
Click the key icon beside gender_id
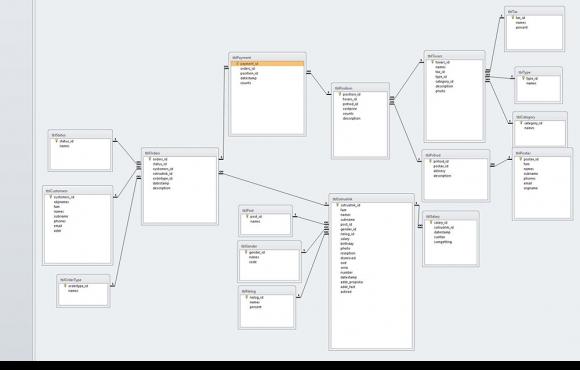pyautogui.click(x=246, y=252)
